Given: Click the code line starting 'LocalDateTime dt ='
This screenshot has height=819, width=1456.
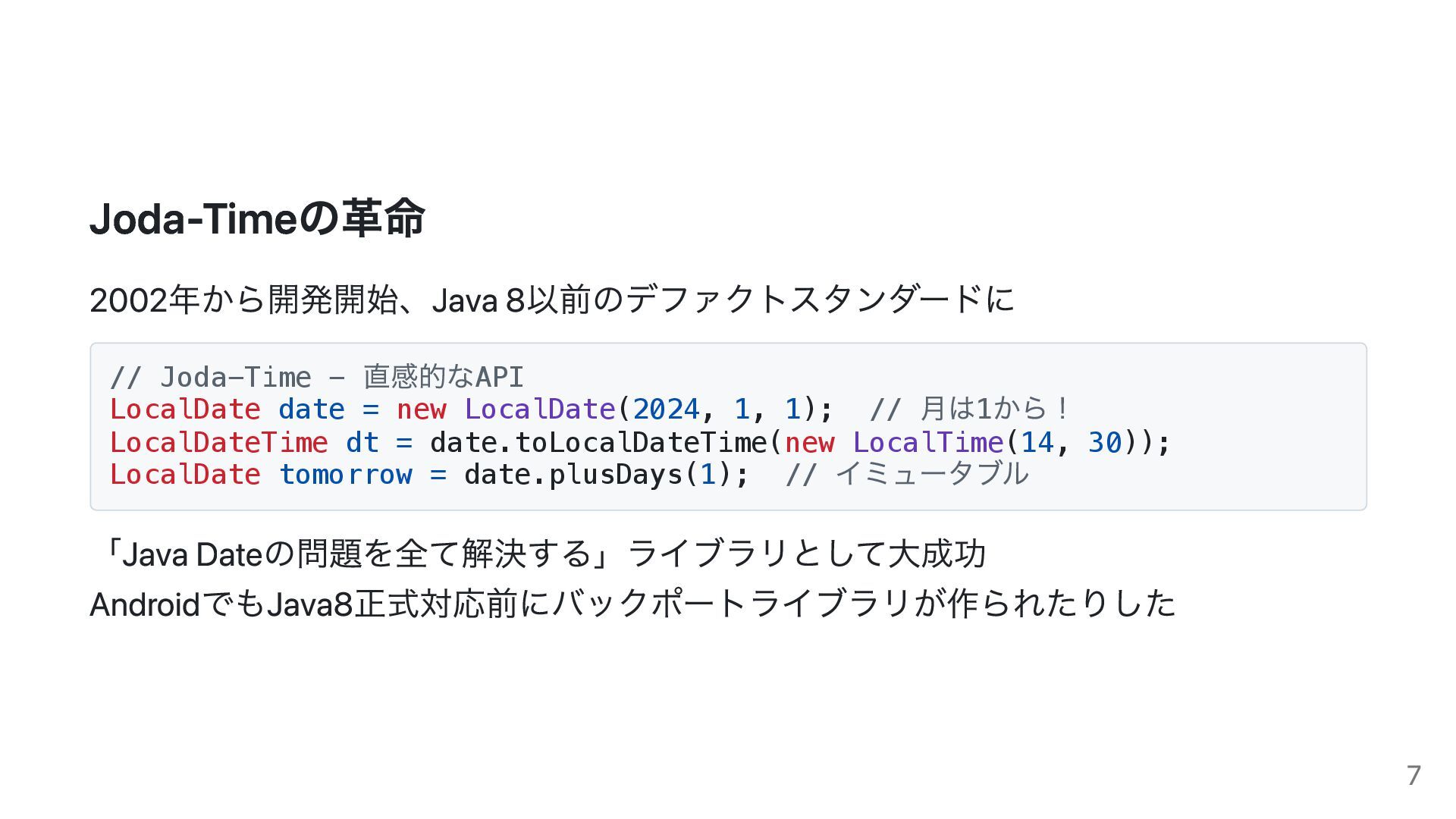Looking at the screenshot, I should pyautogui.click(x=641, y=442).
